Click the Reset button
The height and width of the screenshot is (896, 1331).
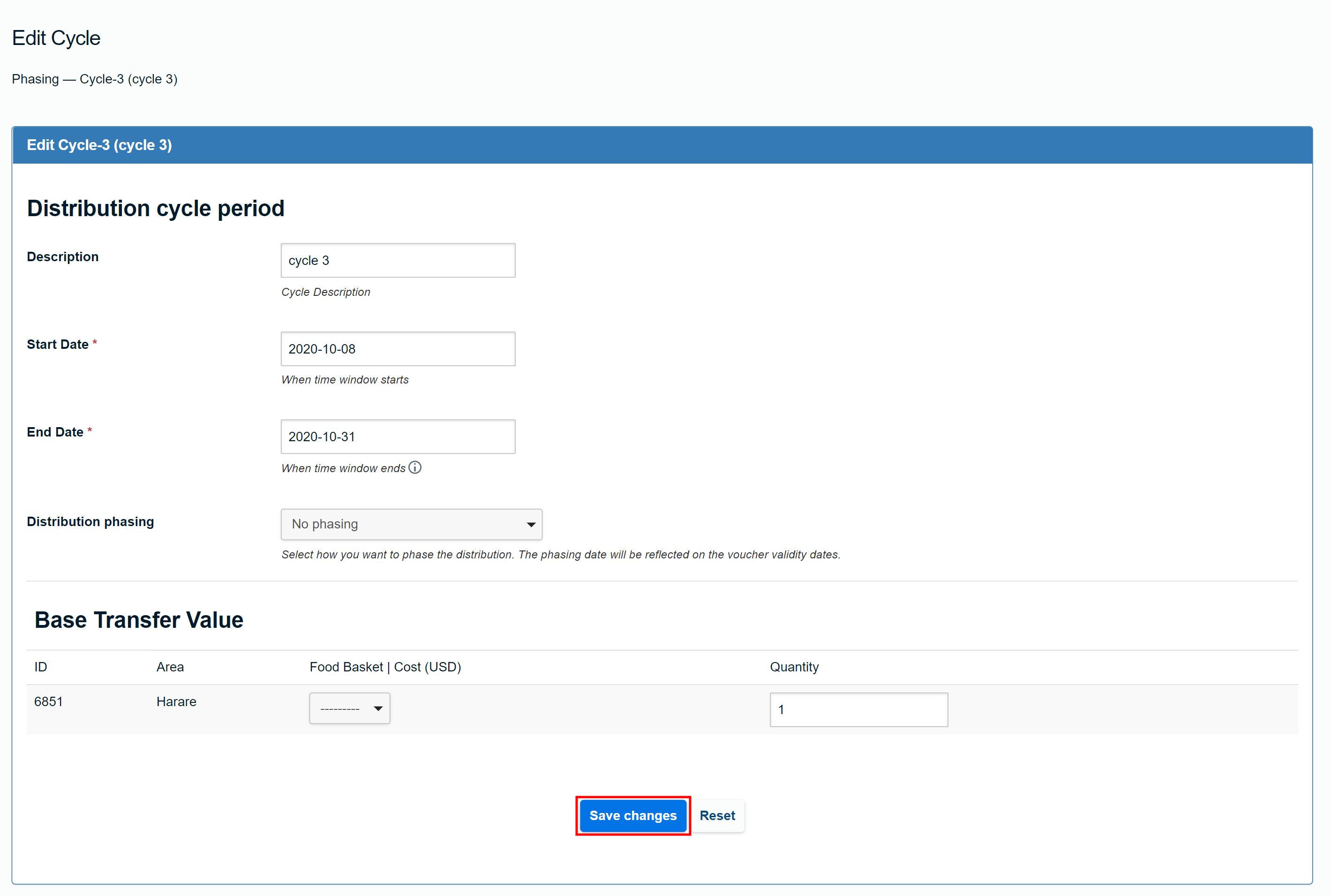click(717, 815)
